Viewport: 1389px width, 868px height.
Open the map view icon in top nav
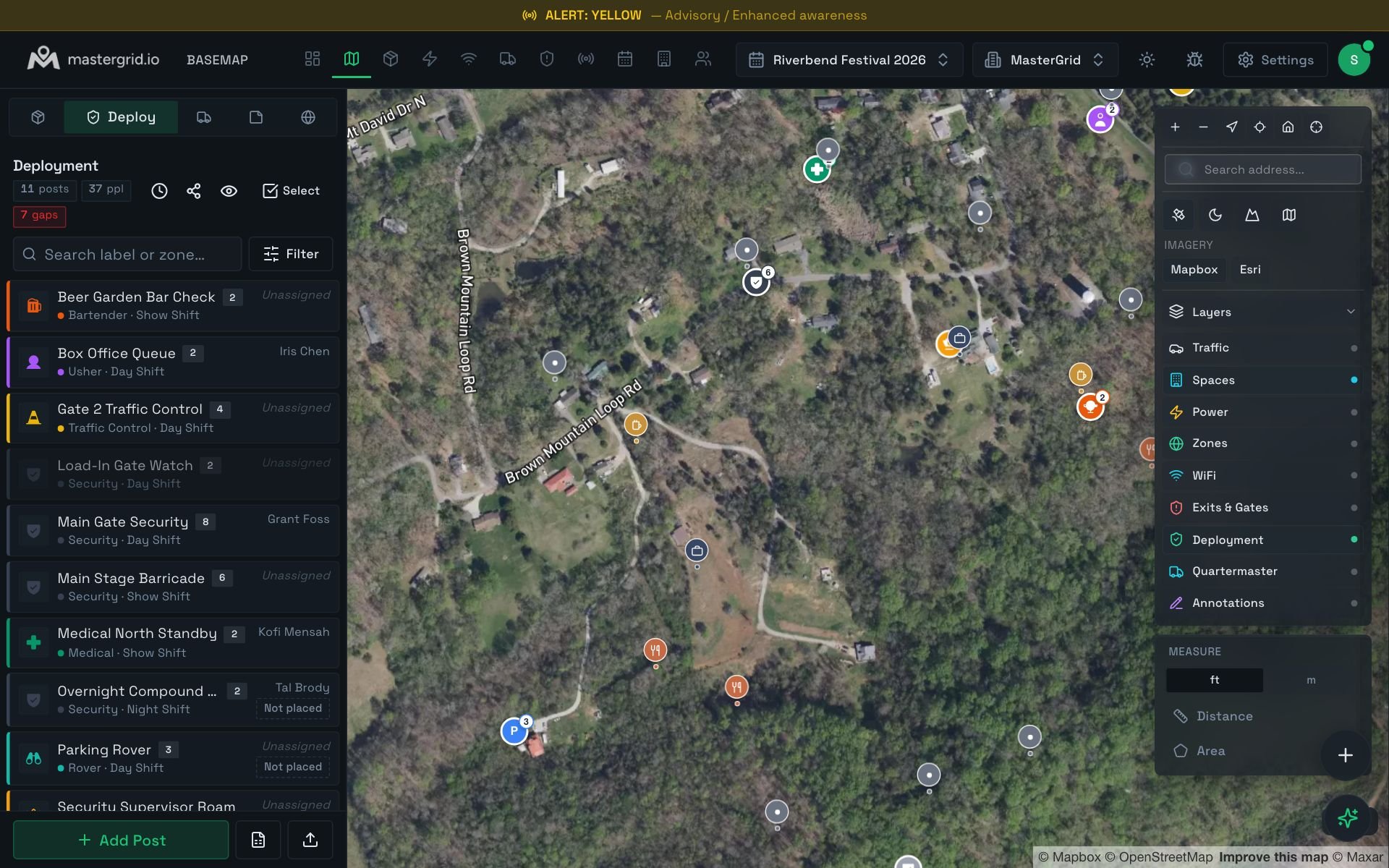click(352, 59)
